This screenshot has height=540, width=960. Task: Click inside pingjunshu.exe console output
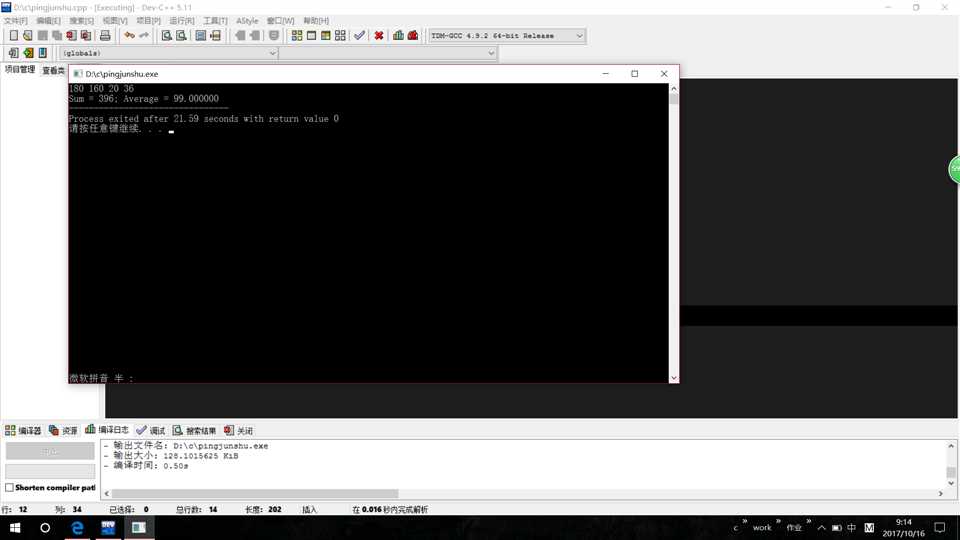tap(369, 233)
